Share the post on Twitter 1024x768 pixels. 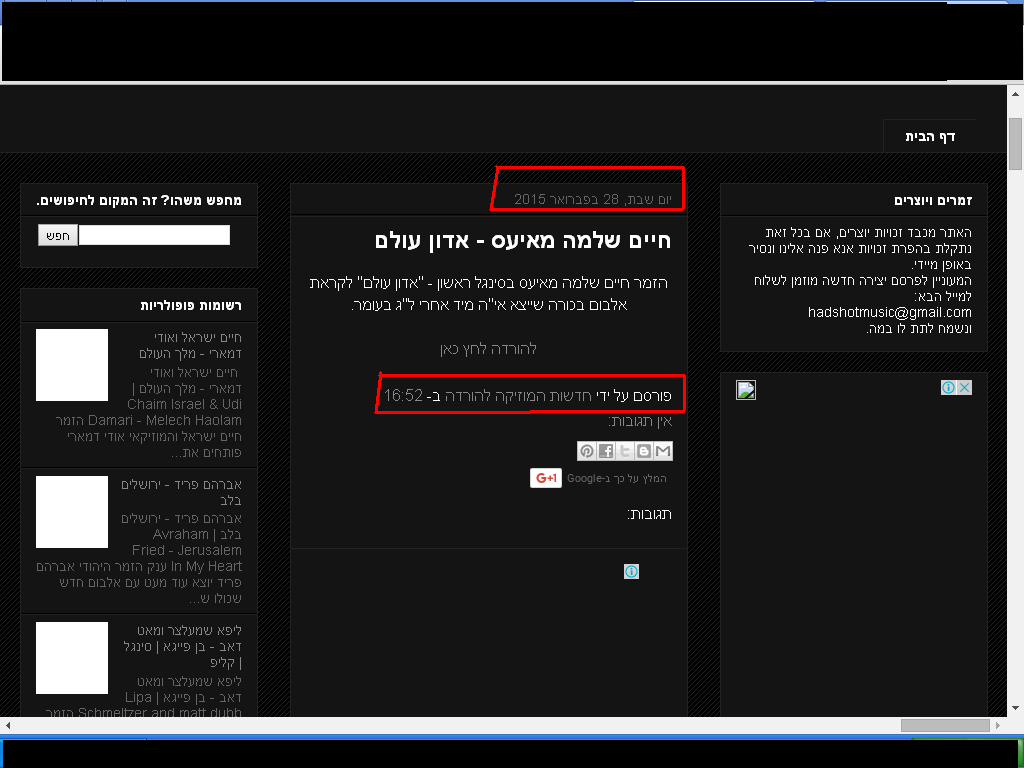pos(625,451)
